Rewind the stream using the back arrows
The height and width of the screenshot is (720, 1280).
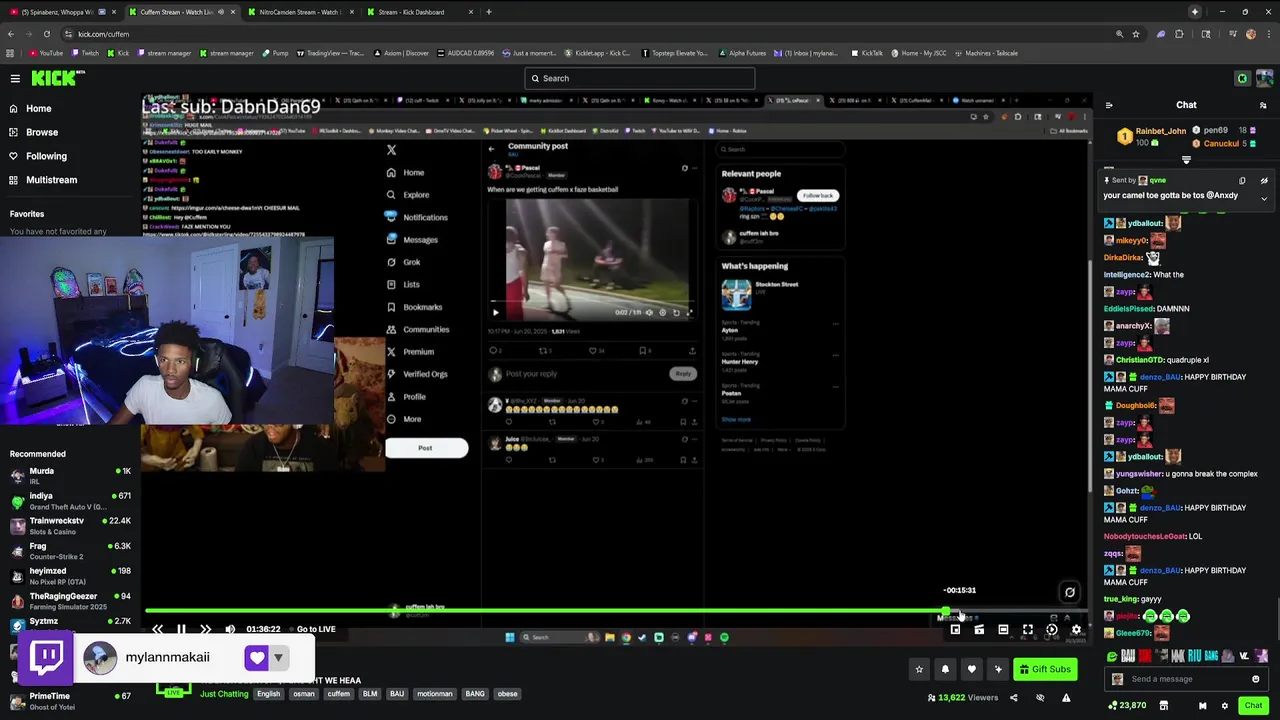157,629
